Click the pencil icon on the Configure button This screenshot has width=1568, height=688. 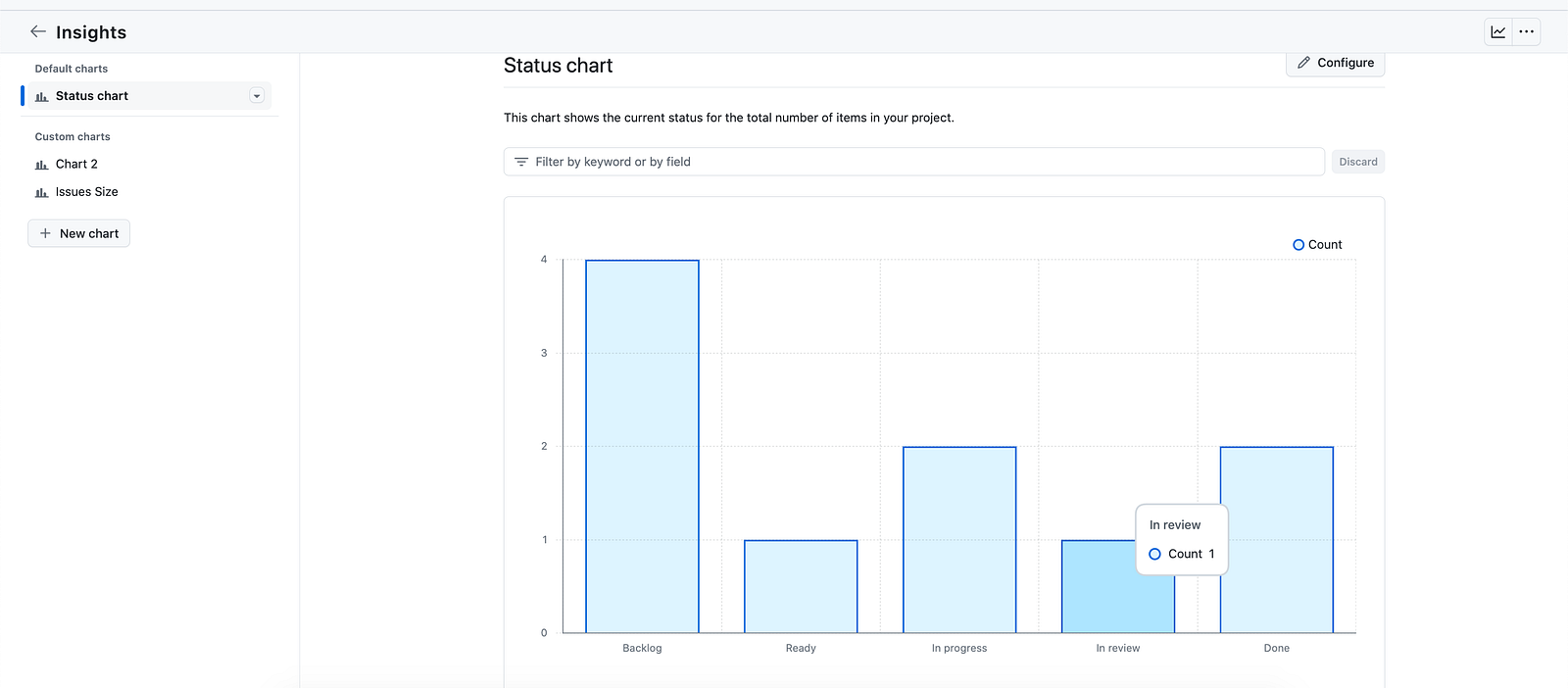pos(1303,63)
